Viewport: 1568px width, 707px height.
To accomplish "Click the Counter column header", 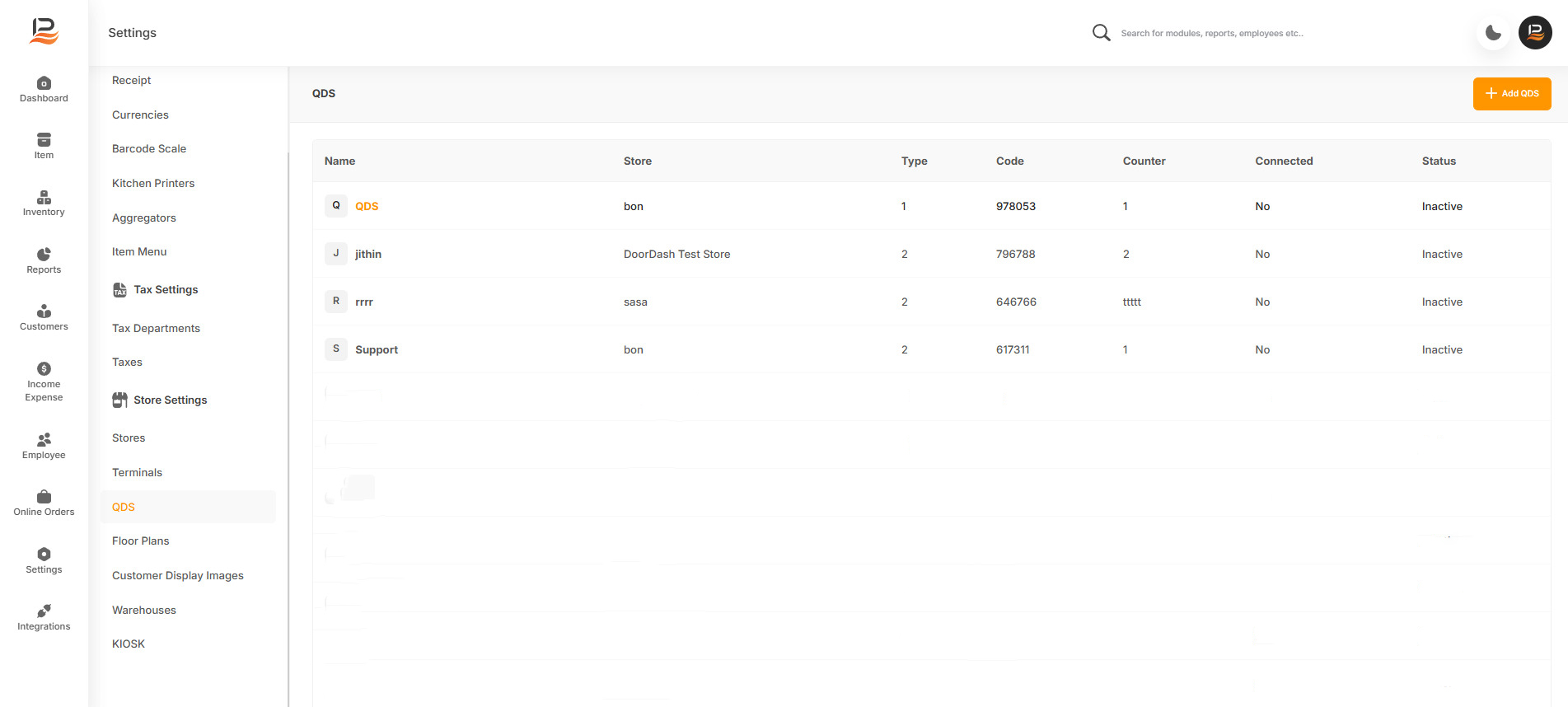I will 1144,161.
